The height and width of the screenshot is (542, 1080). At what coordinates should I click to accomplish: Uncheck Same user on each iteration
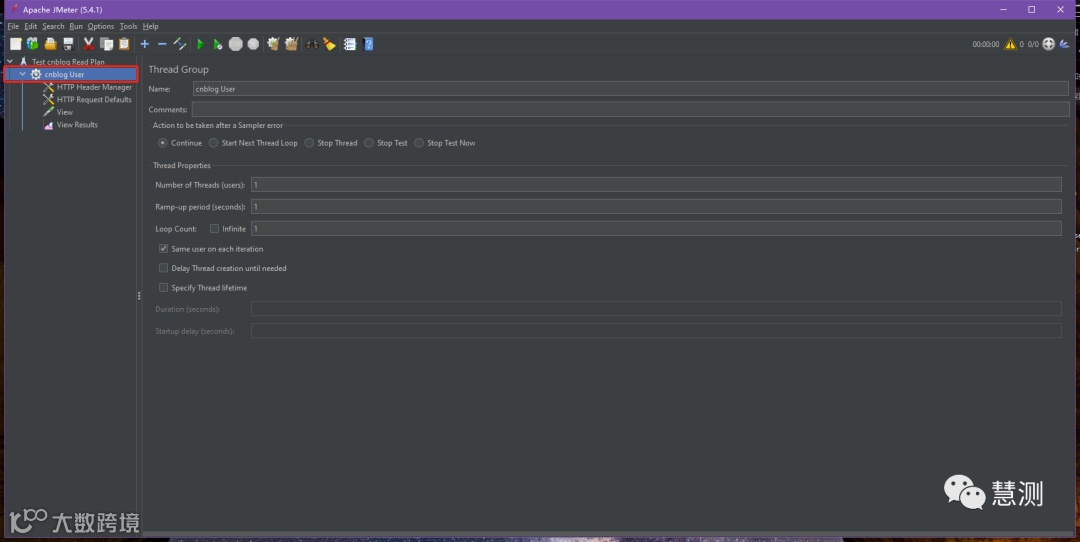pos(163,249)
